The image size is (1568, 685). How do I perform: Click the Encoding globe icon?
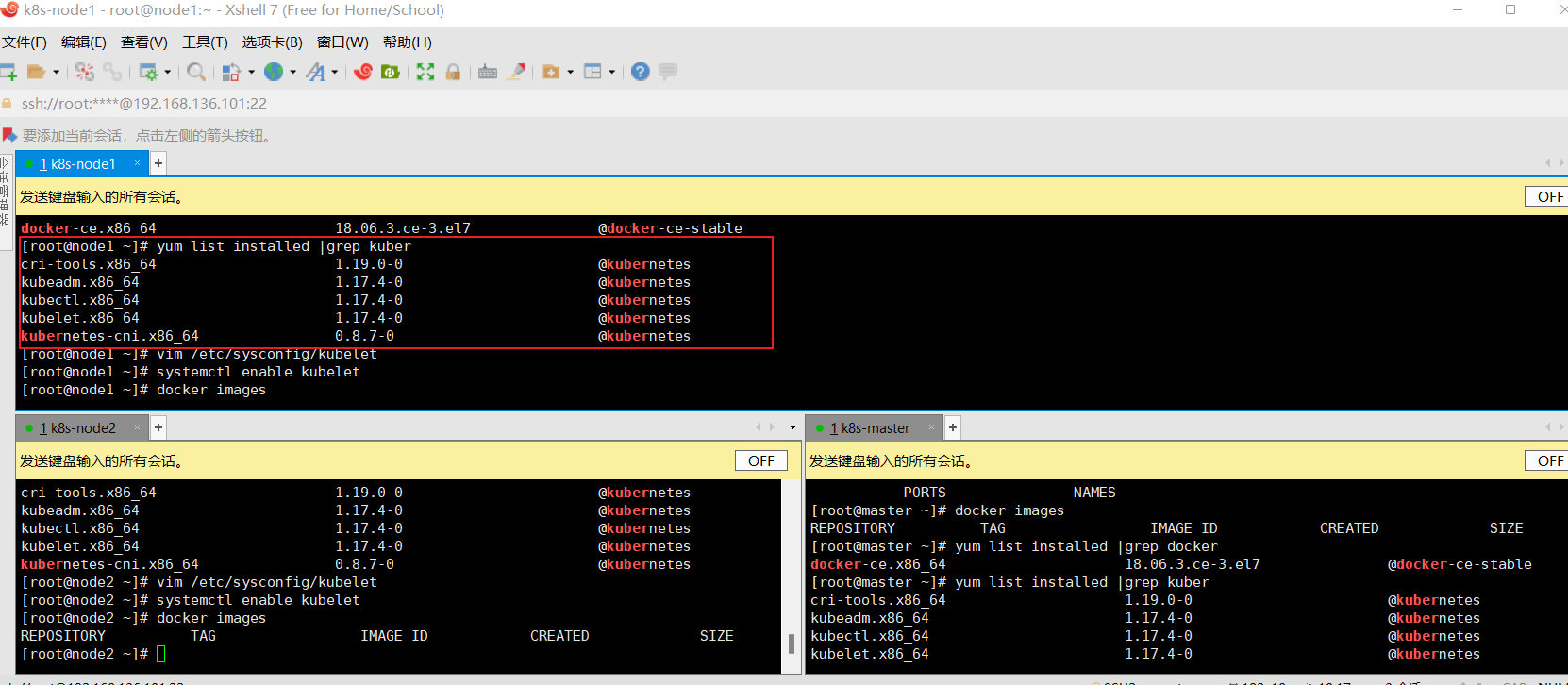(x=274, y=72)
